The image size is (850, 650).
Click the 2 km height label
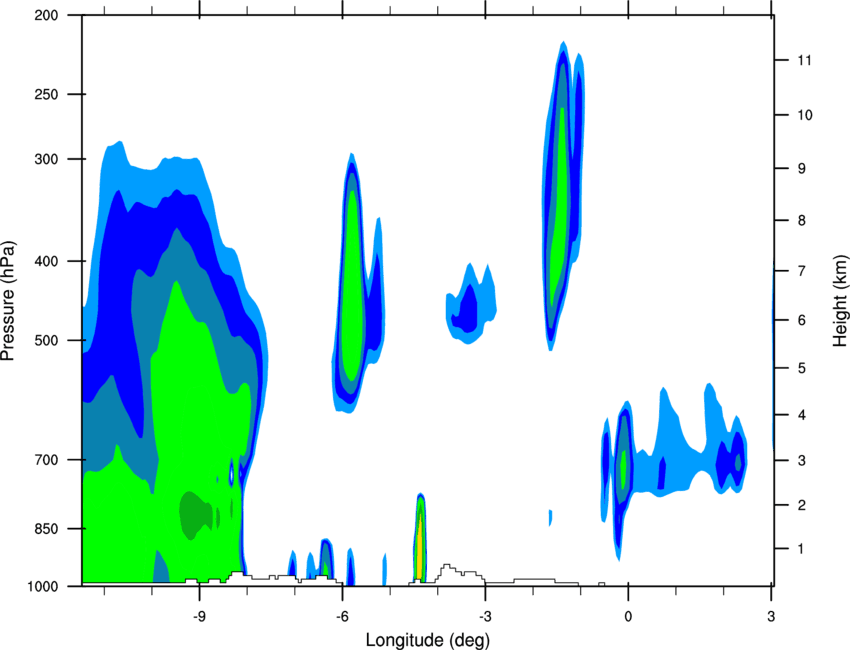pyautogui.click(x=802, y=505)
